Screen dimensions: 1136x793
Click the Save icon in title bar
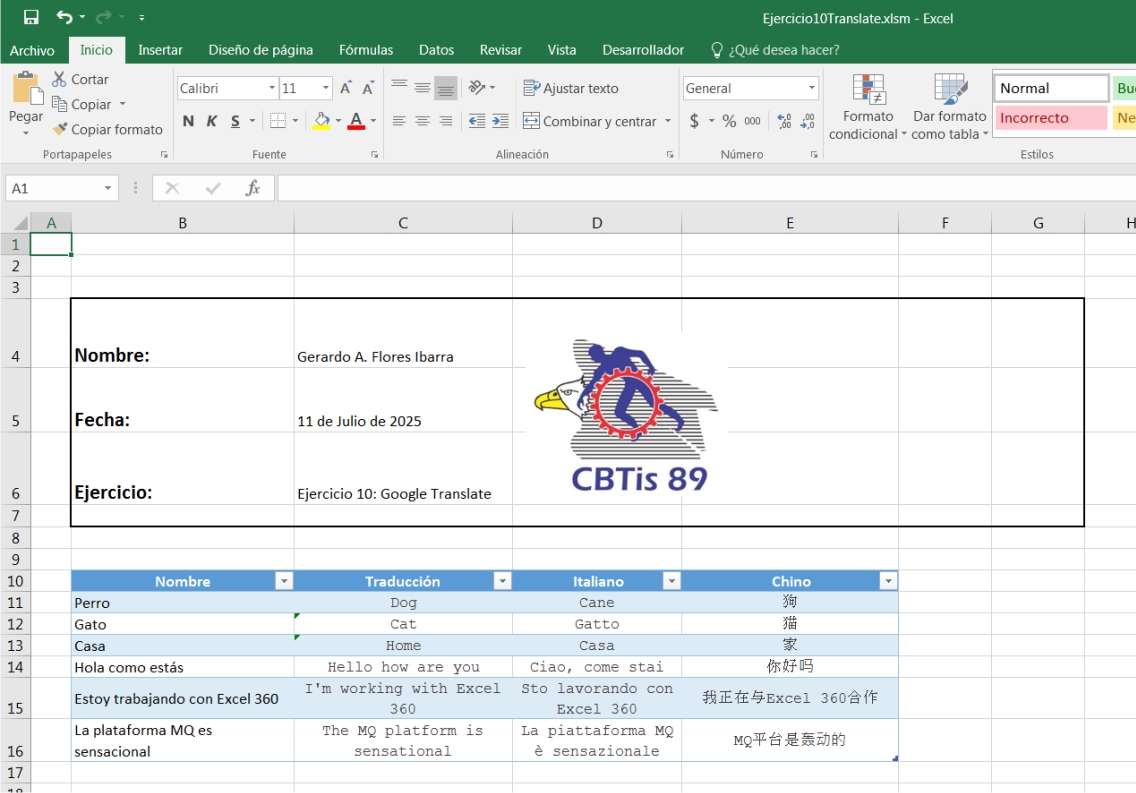[x=31, y=17]
